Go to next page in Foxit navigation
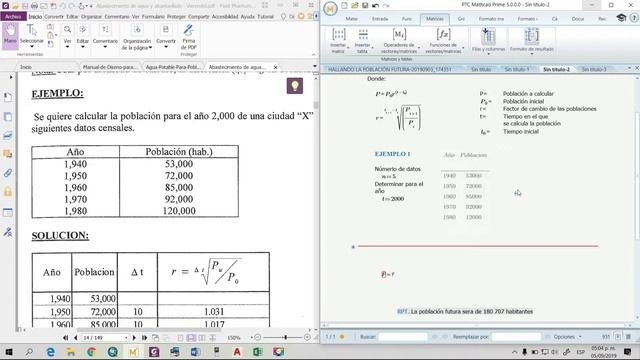The image size is (640, 360). click(x=134, y=338)
